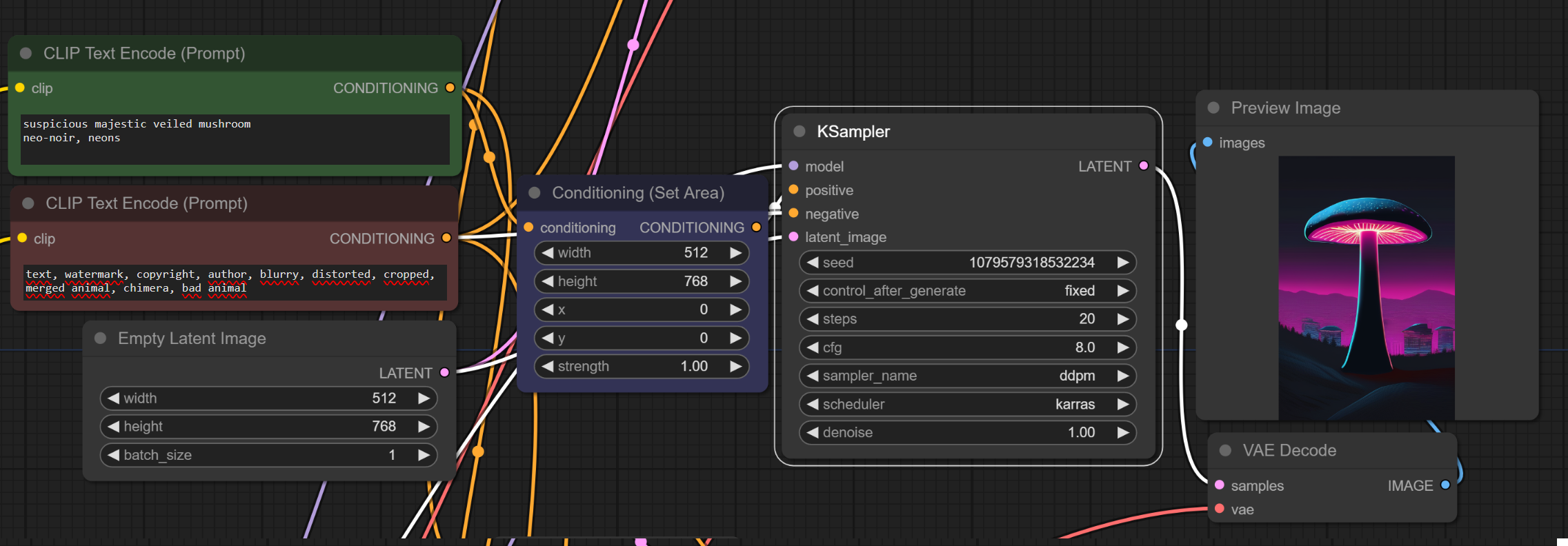Click the vae input connector on VAE Decode

pos(1219,509)
